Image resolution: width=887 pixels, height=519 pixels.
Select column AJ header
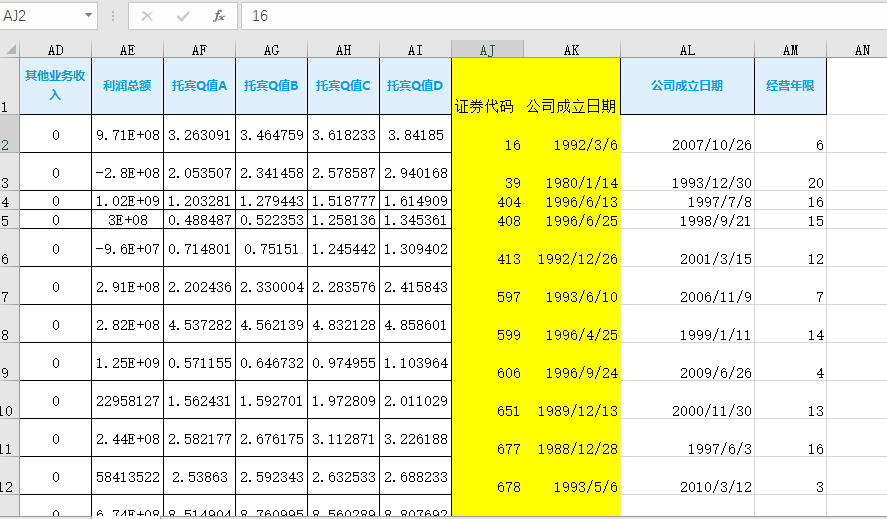point(487,50)
